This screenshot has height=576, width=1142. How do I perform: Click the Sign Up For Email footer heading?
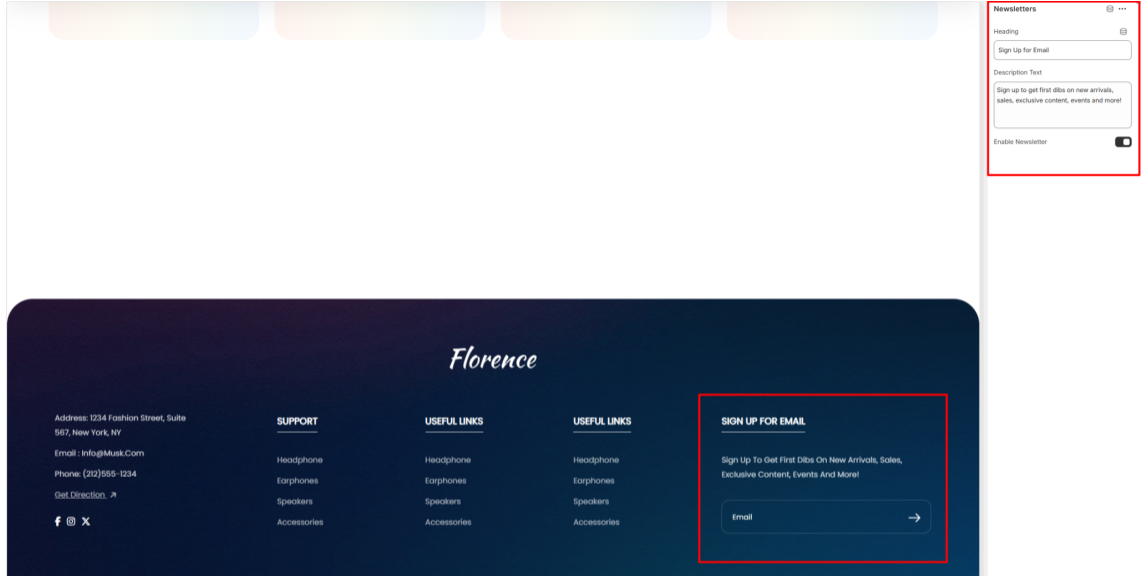tap(763, 421)
